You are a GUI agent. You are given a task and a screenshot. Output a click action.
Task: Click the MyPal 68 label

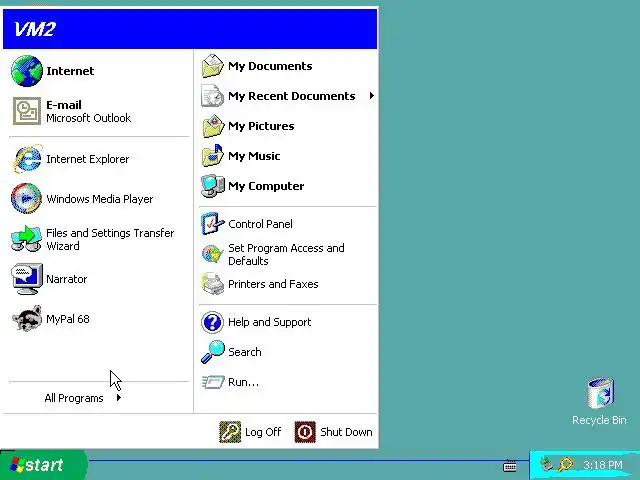[68, 319]
